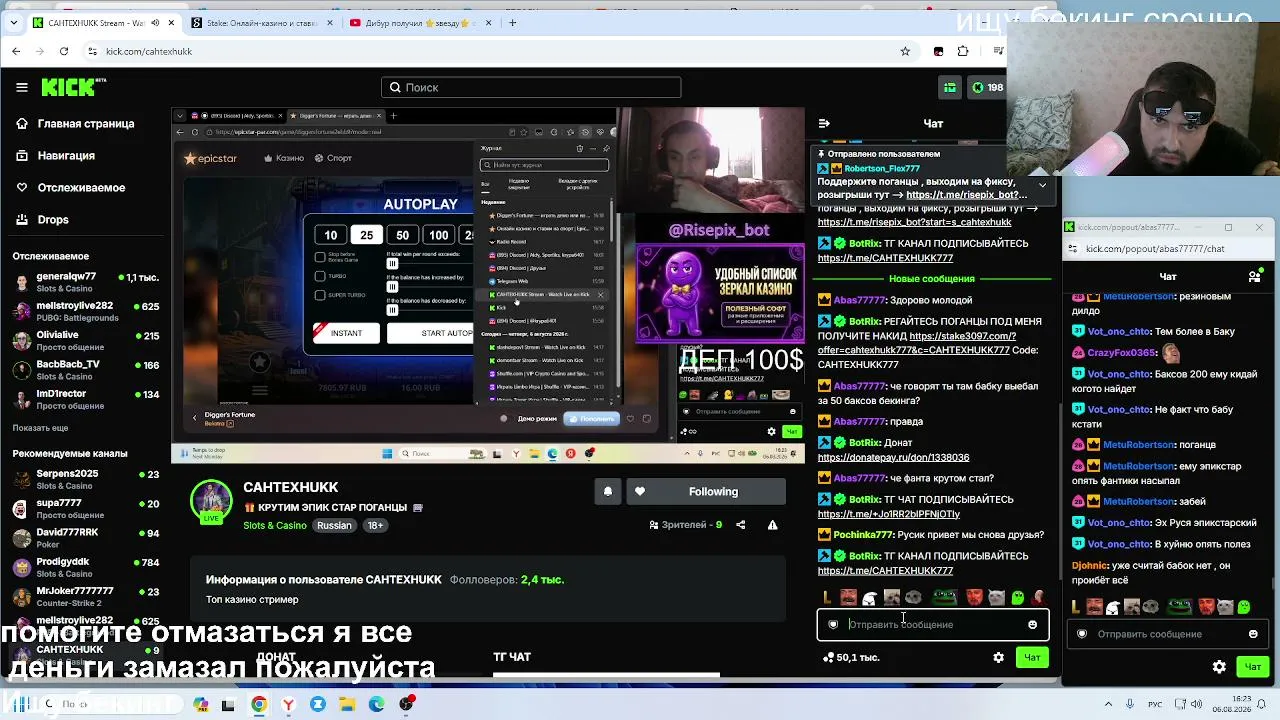This screenshot has width=1280, height=720.
Task: Open a new browser tab
Action: click(x=512, y=23)
